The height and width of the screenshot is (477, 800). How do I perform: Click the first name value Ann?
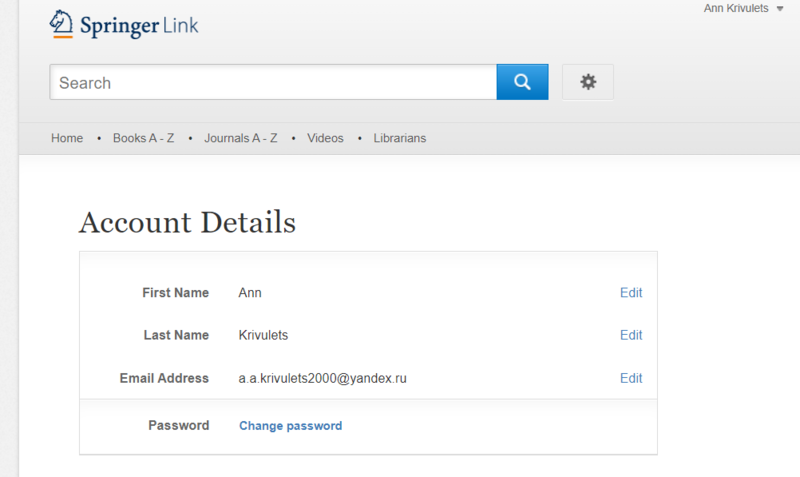250,293
